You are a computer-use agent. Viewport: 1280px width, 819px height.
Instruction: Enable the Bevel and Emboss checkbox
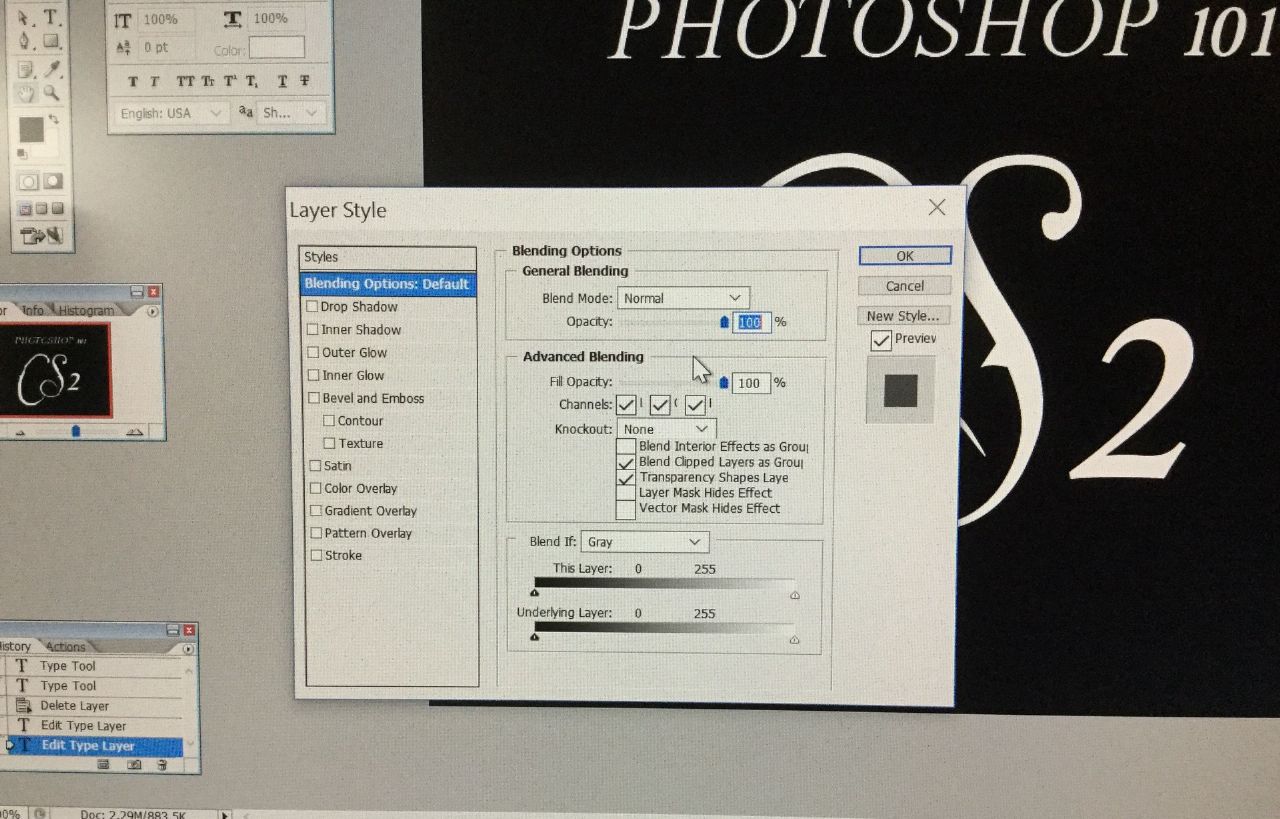tap(314, 398)
